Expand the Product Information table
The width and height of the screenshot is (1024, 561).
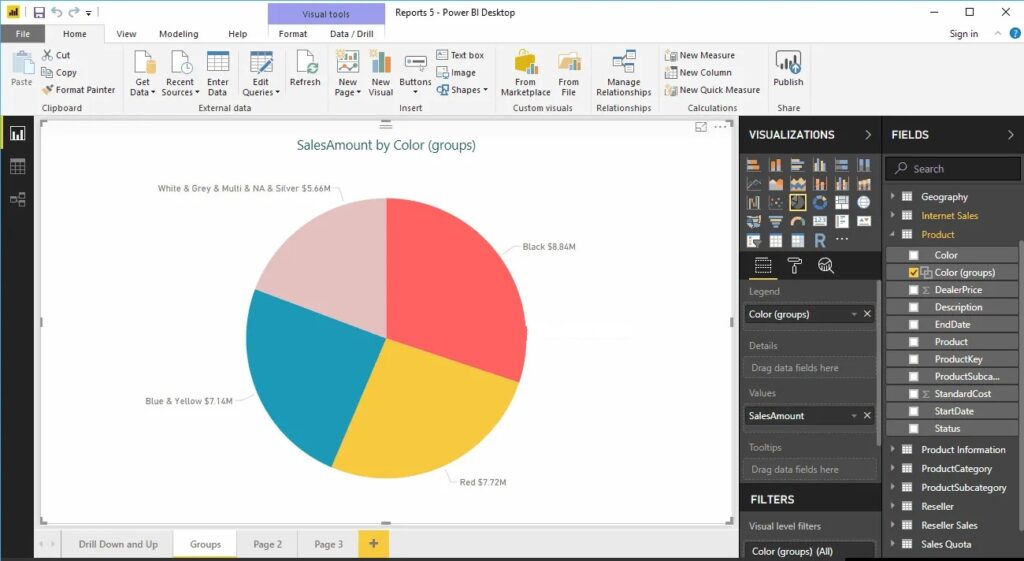click(x=893, y=449)
